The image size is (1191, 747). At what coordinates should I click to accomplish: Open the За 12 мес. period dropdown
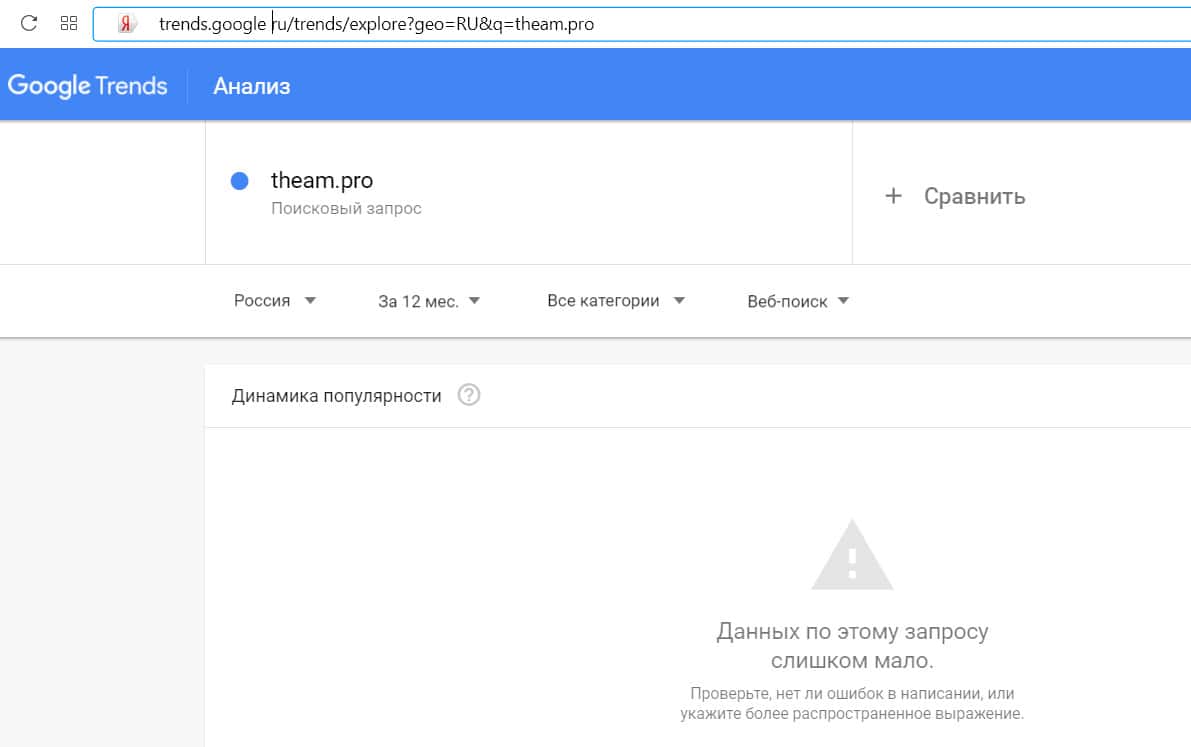(x=429, y=301)
